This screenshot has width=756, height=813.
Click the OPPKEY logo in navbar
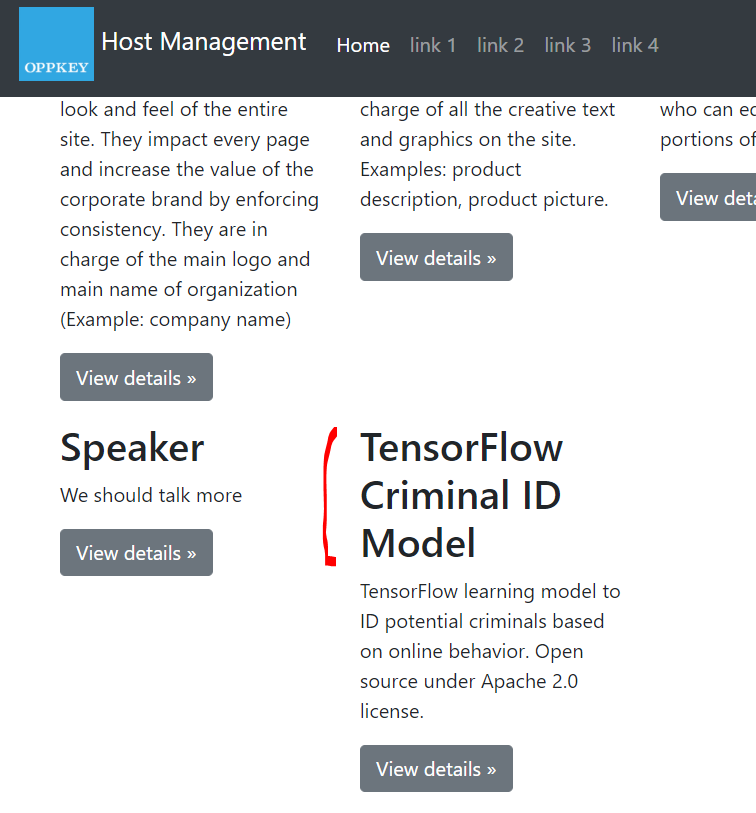coord(57,44)
